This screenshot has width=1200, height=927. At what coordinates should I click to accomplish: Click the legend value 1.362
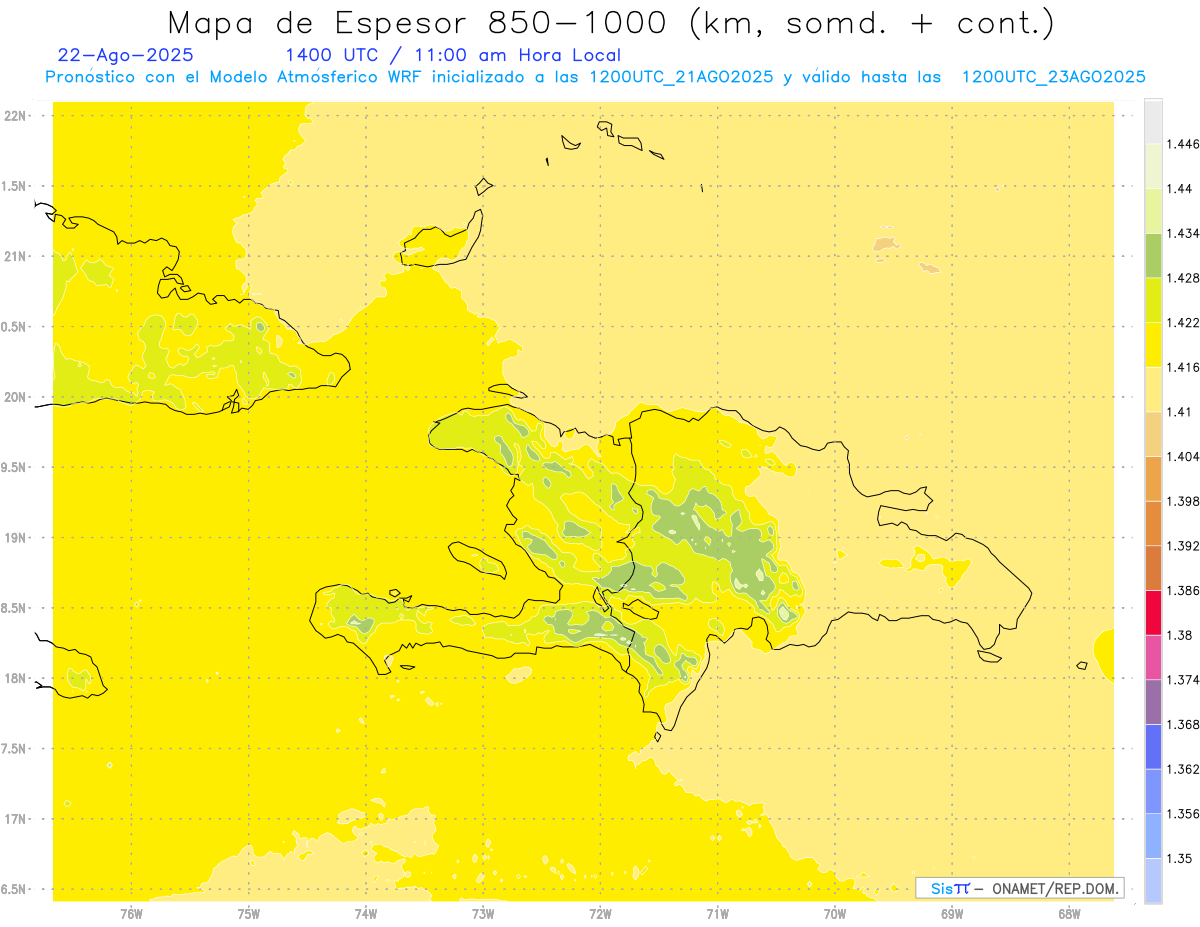(x=1183, y=769)
